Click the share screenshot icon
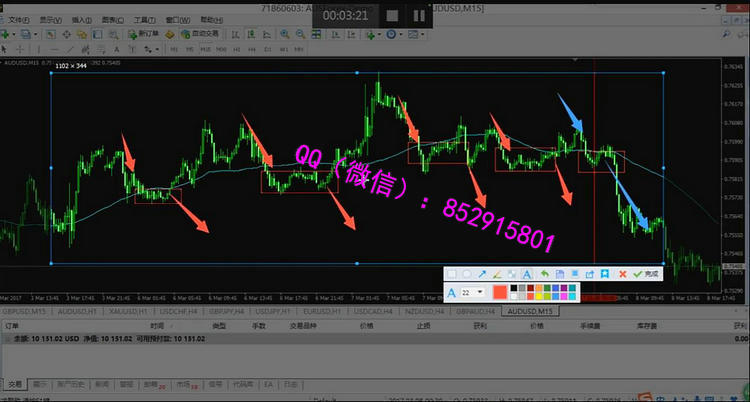750x402 pixels. pyautogui.click(x=590, y=273)
